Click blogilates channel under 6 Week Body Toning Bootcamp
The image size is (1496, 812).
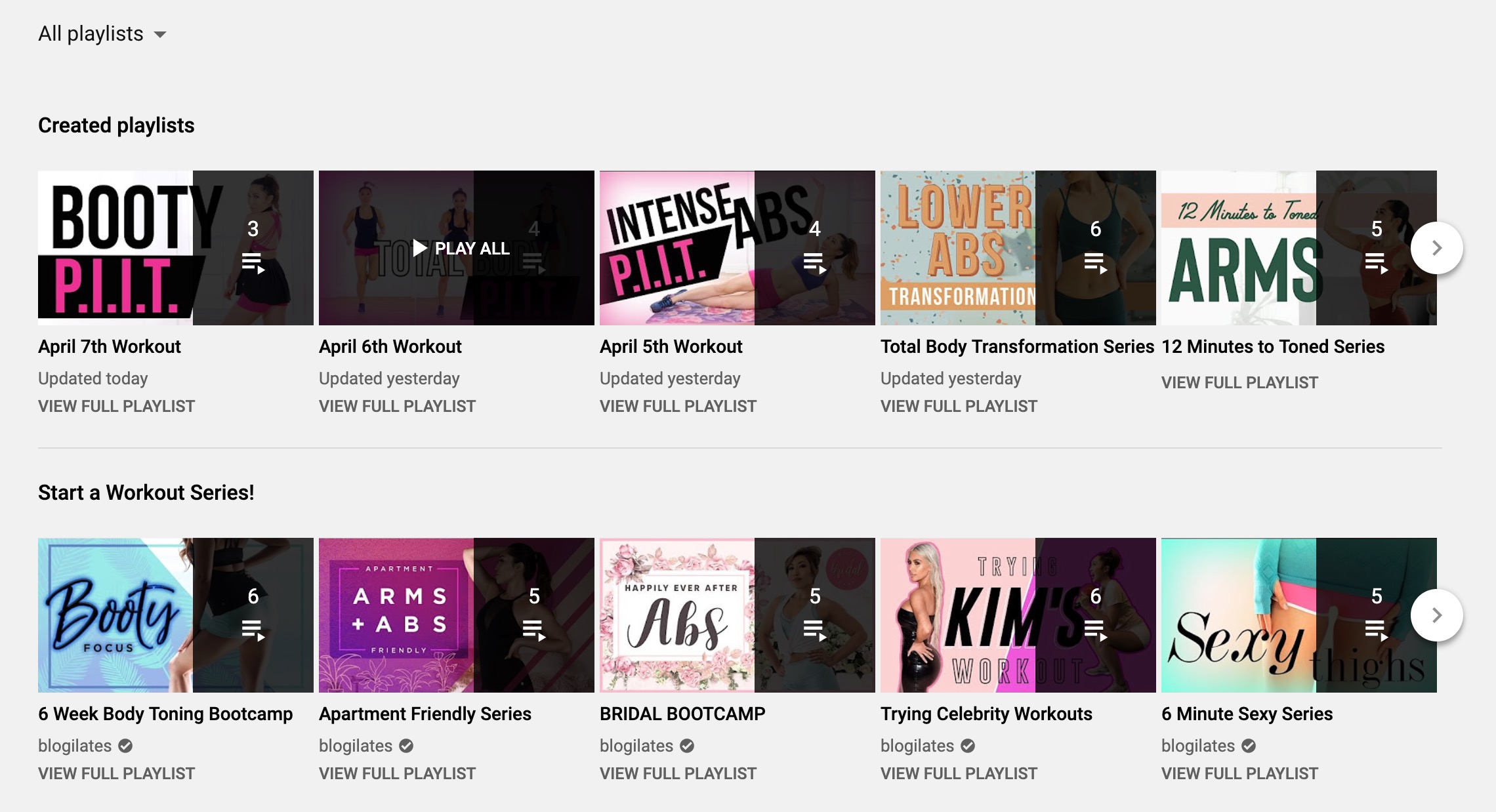click(x=75, y=746)
